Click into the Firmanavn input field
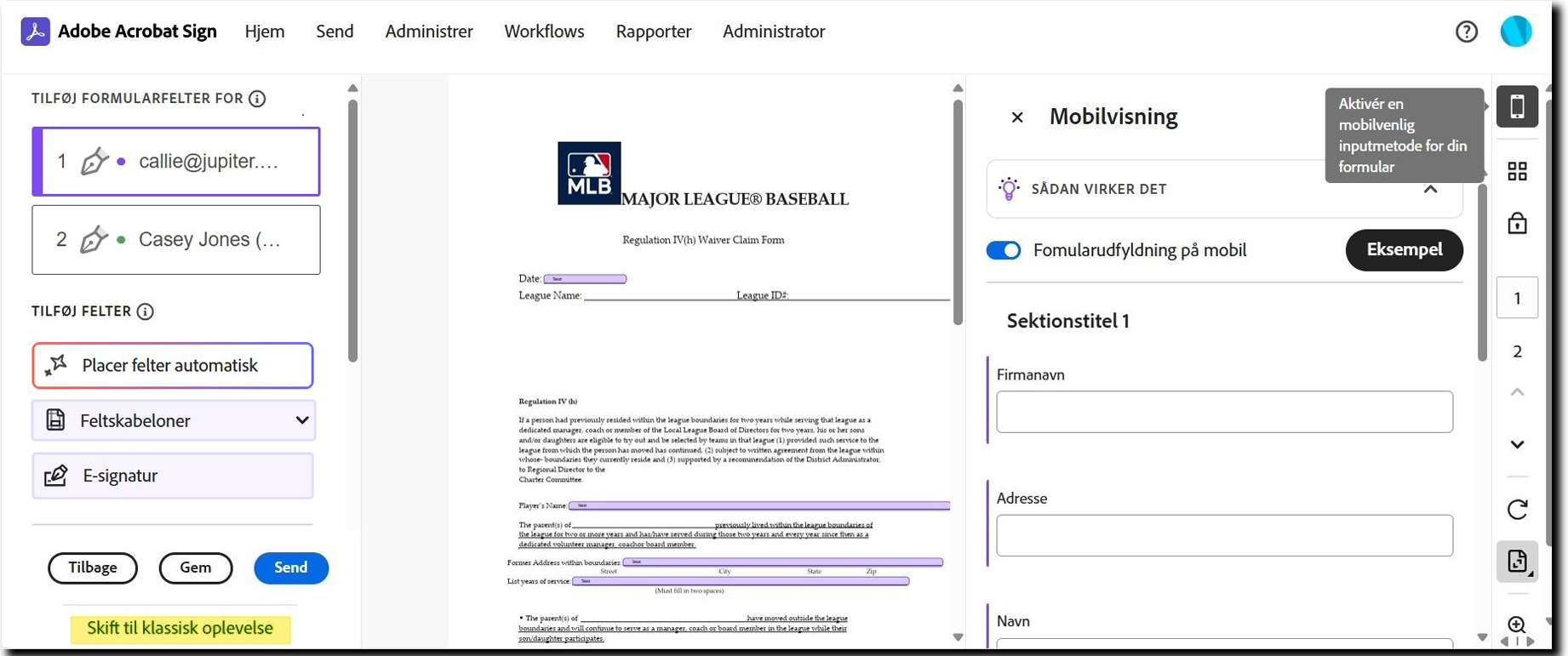1568x656 pixels. (1224, 412)
